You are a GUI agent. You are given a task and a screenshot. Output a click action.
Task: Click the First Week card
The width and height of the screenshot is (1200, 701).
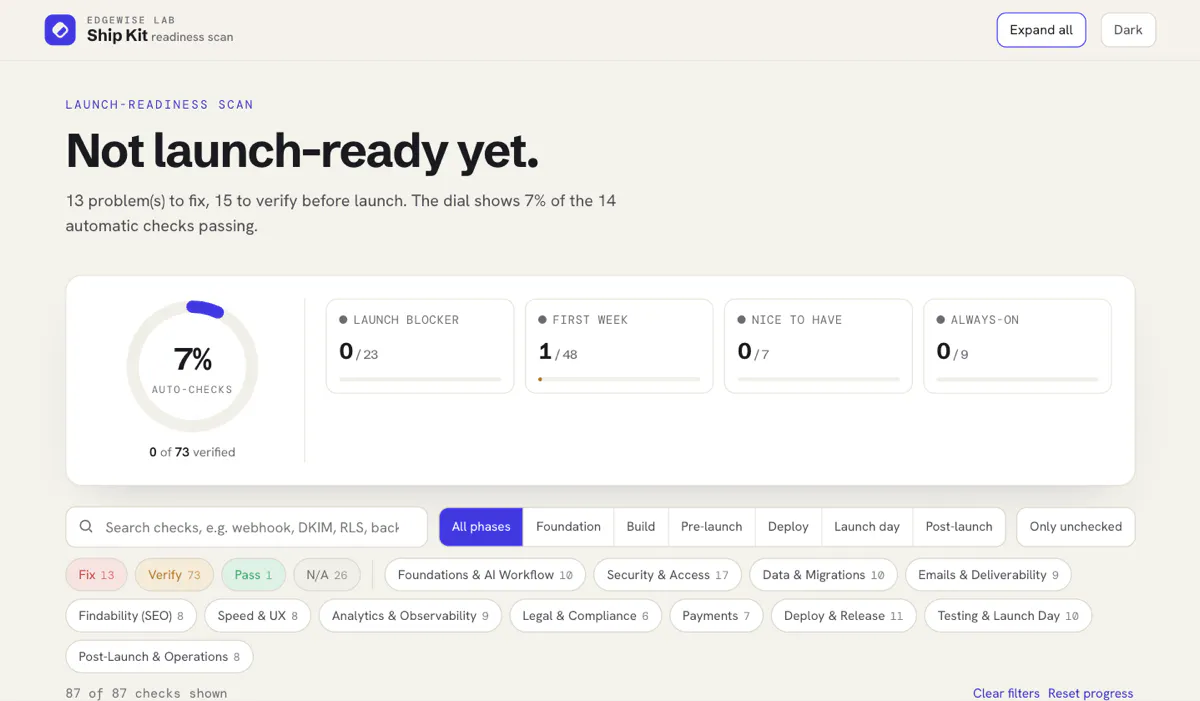[x=619, y=346]
